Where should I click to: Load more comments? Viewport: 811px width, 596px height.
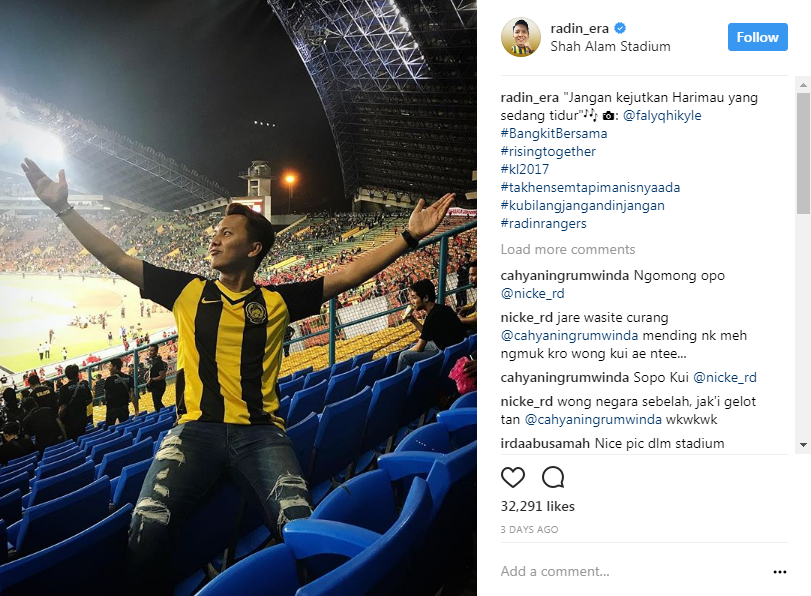(567, 249)
